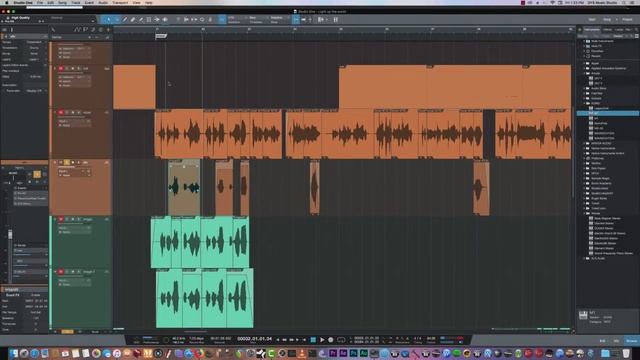Screen dimensions: 640x360
Task: Open the Start page button
Action: (592, 19)
